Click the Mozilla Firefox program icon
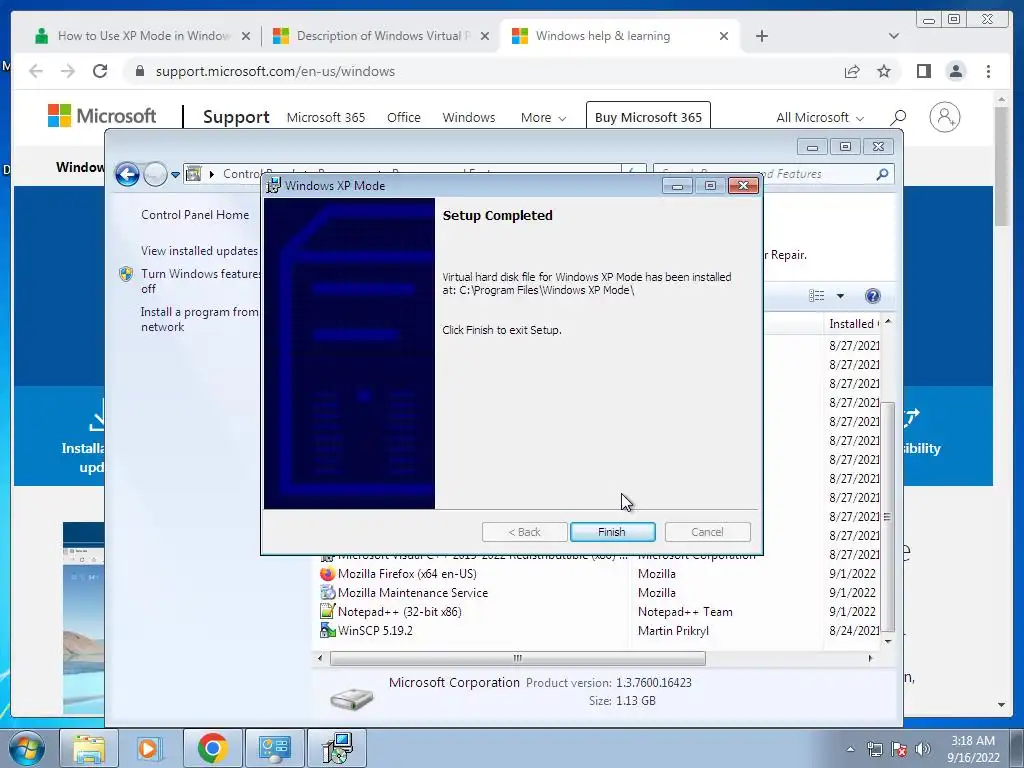This screenshot has width=1024, height=768. 327,573
